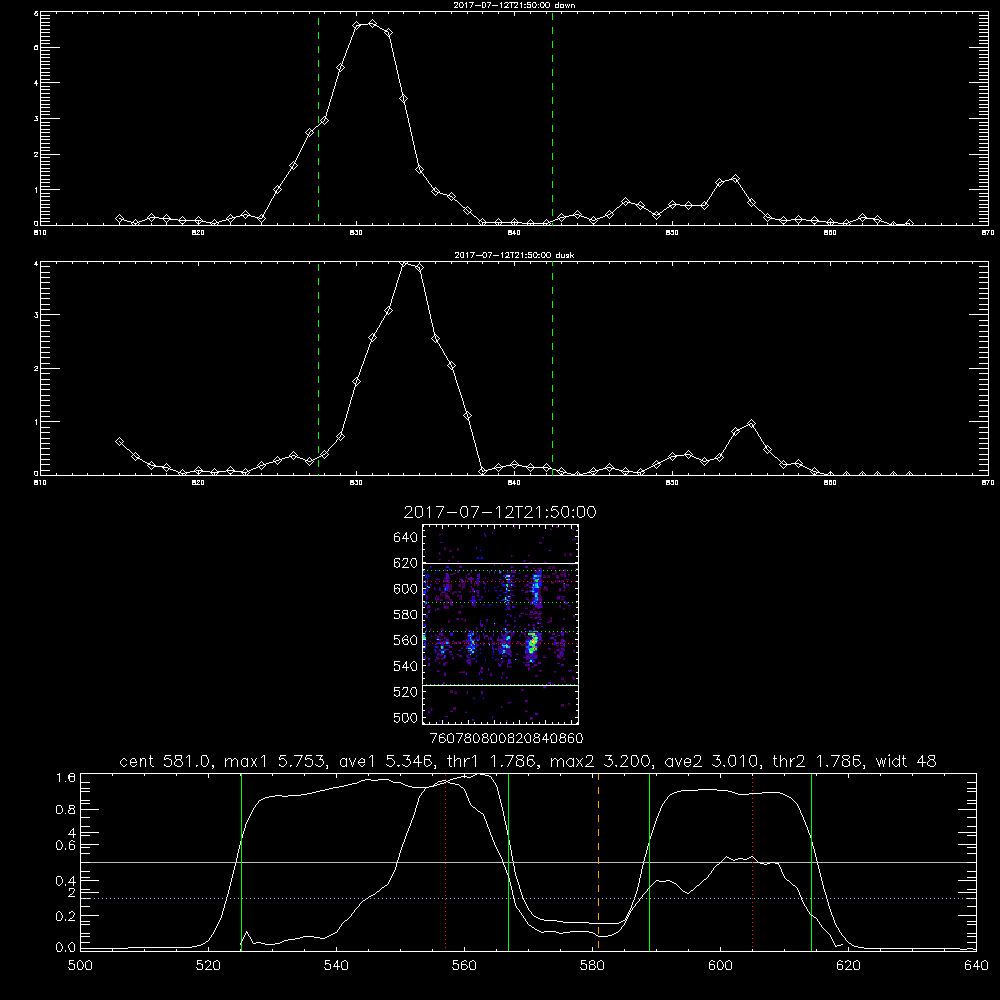Click the green dashed line near 842 in dusk plot
Image resolution: width=1000 pixels, height=1000 pixels.
click(552, 369)
